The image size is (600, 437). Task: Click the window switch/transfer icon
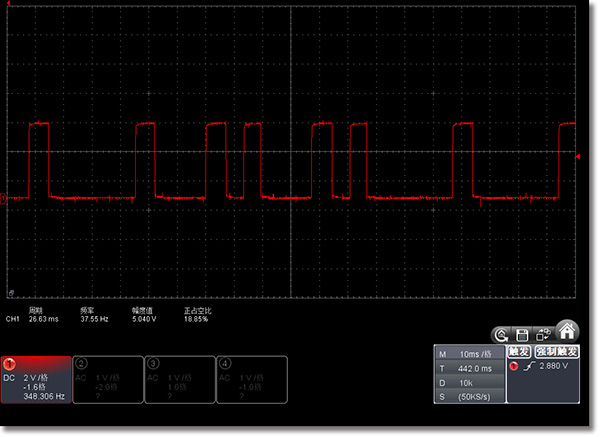click(x=545, y=336)
